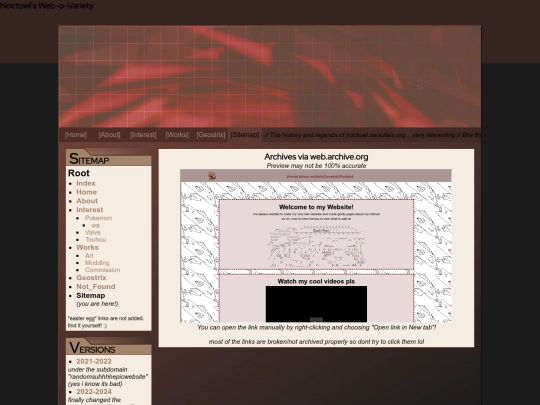Open Geostrix link in sitemap list
Image resolution: width=540 pixels, height=405 pixels.
click(x=91, y=278)
